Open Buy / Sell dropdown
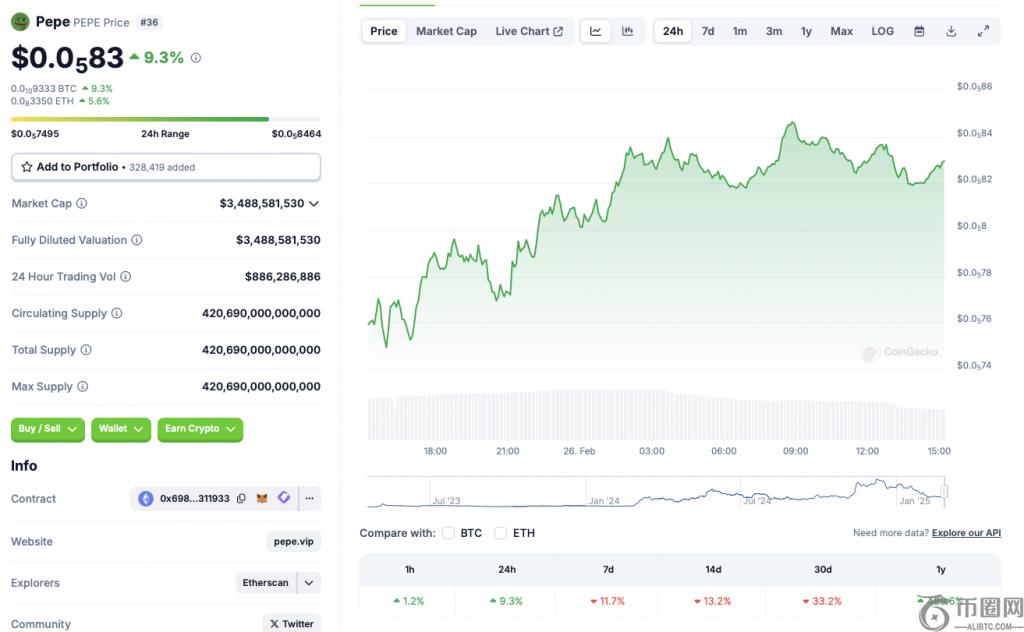Screen dimensions: 1024x632 point(48,429)
